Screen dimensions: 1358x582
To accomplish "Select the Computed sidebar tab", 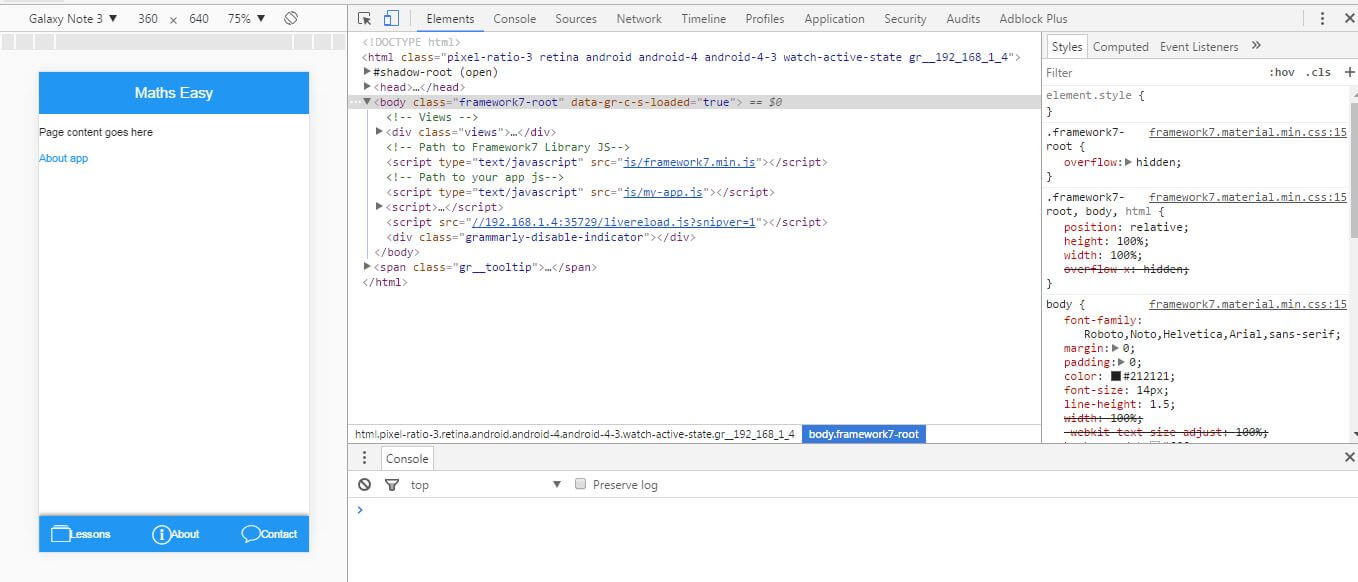I will pyautogui.click(x=1120, y=46).
